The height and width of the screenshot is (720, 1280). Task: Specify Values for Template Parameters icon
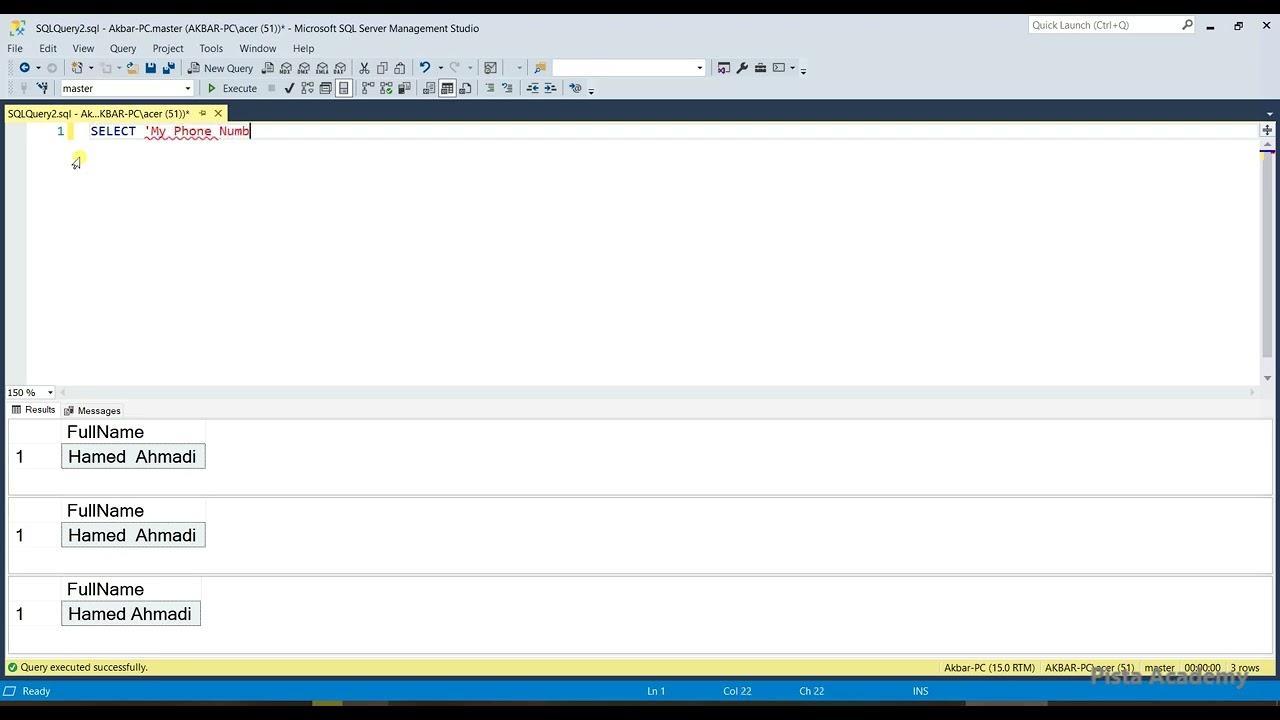575,88
